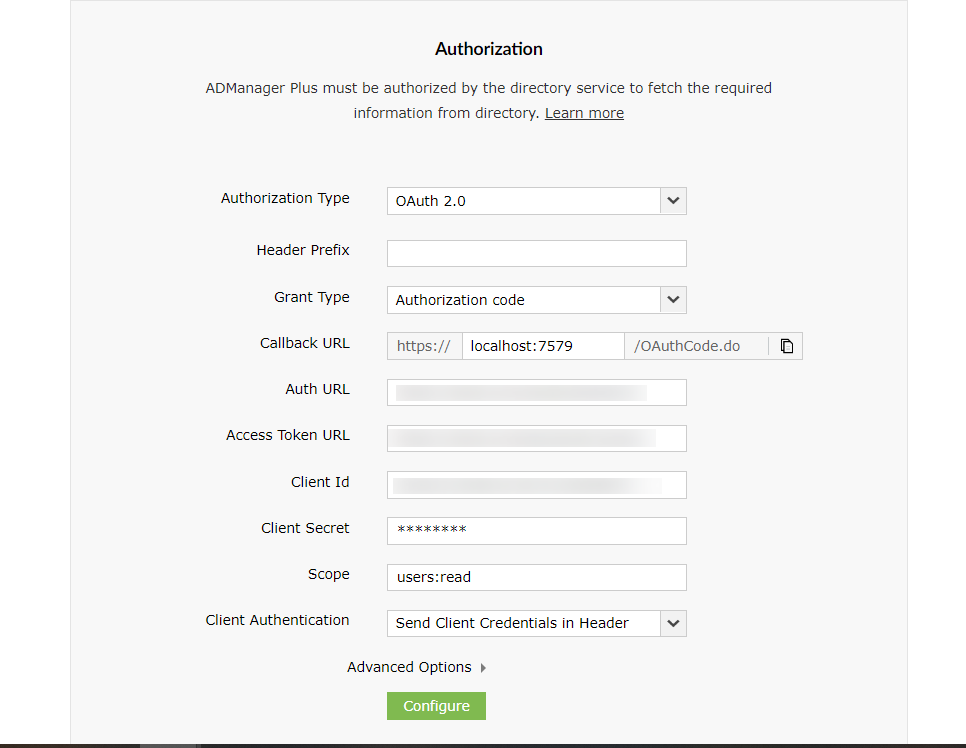Click the localhost:7579 host field

coord(542,346)
